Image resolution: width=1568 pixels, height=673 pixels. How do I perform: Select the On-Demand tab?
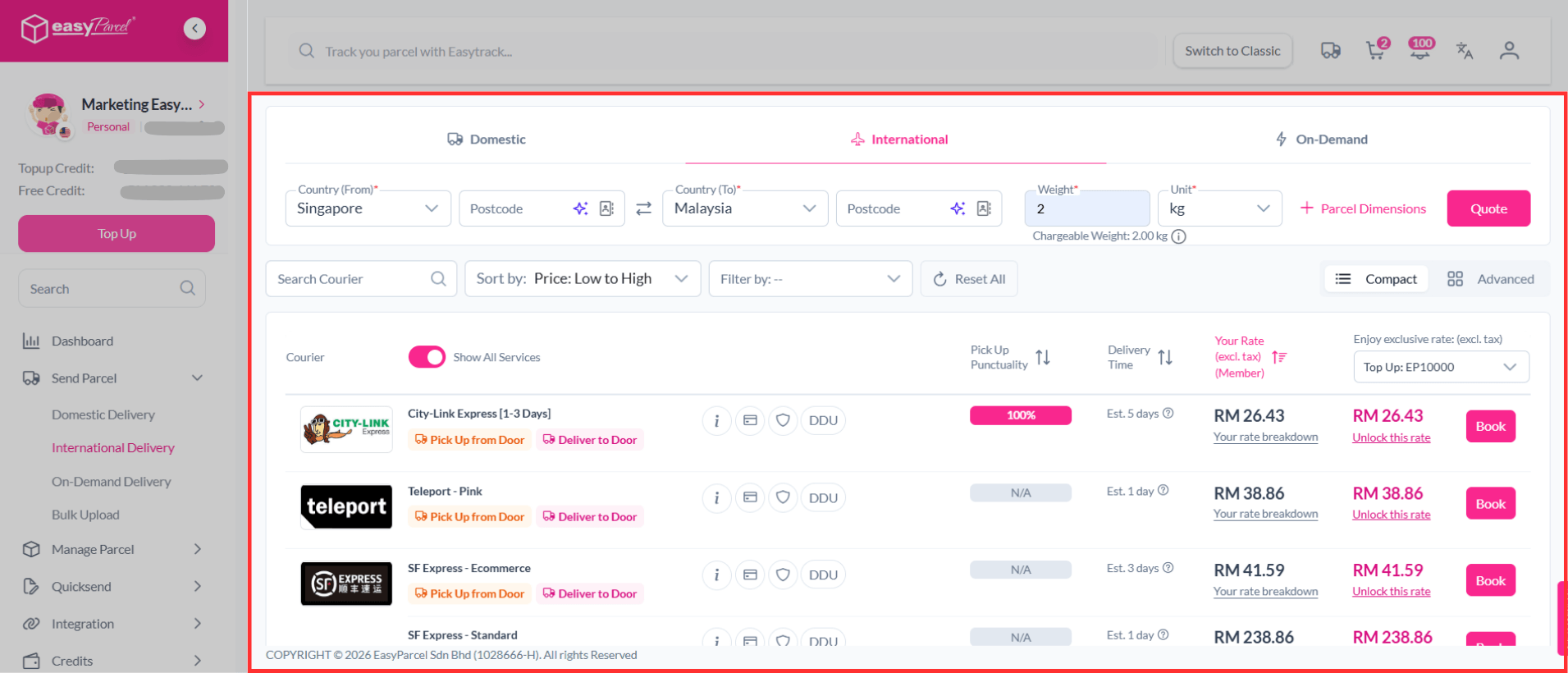[1321, 140]
